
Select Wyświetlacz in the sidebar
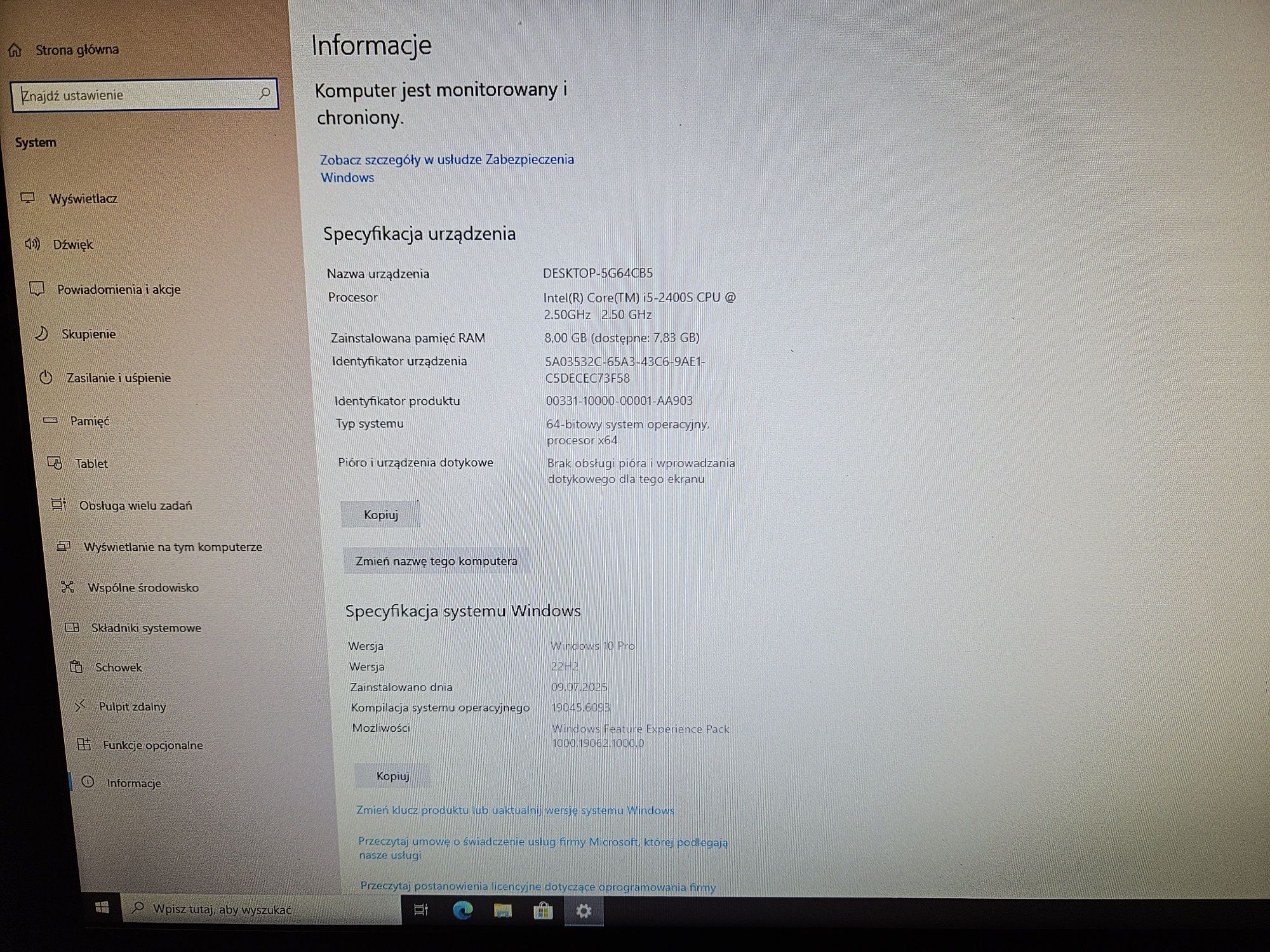(x=83, y=199)
